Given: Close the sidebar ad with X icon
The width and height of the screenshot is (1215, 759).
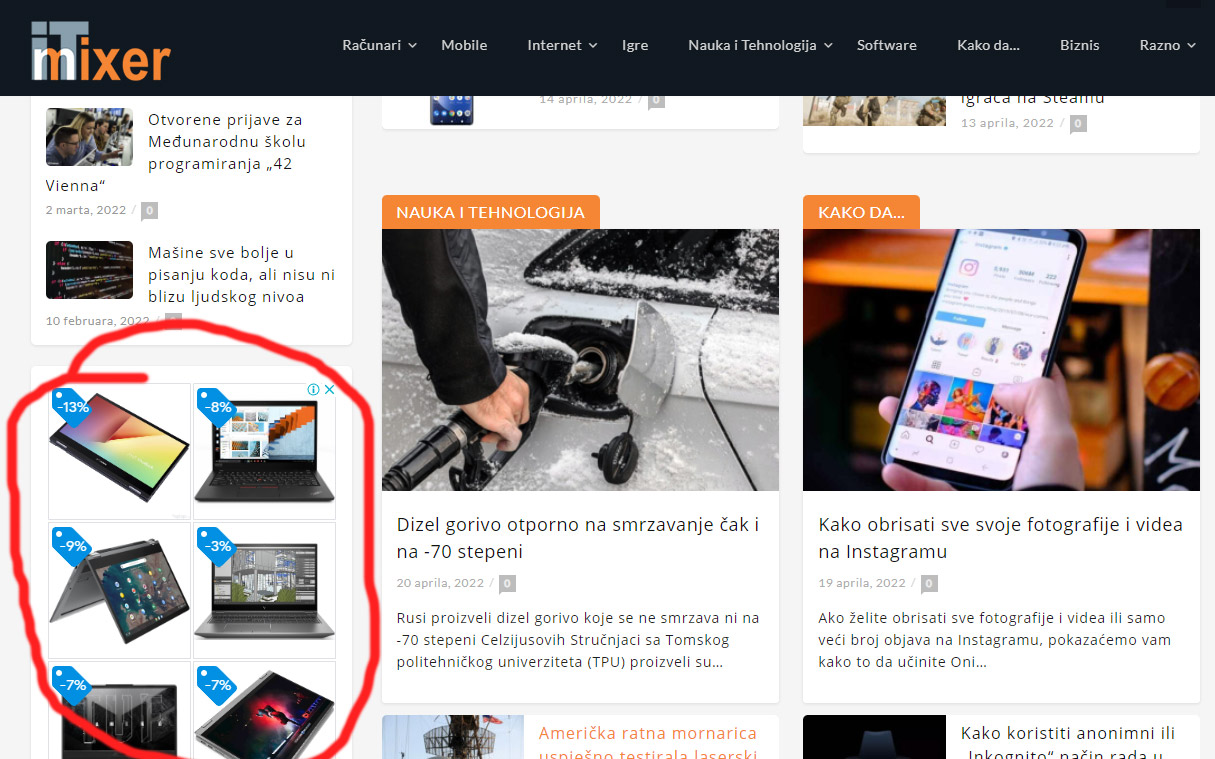Looking at the screenshot, I should pos(329,390).
